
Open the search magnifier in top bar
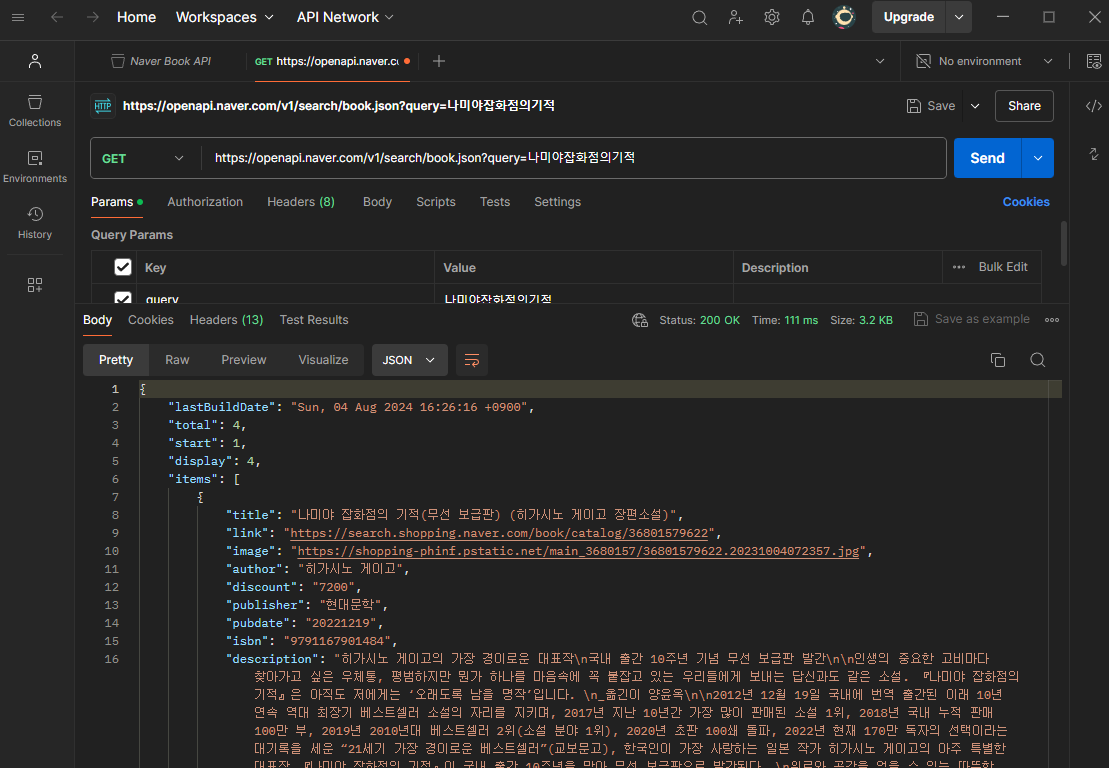699,18
